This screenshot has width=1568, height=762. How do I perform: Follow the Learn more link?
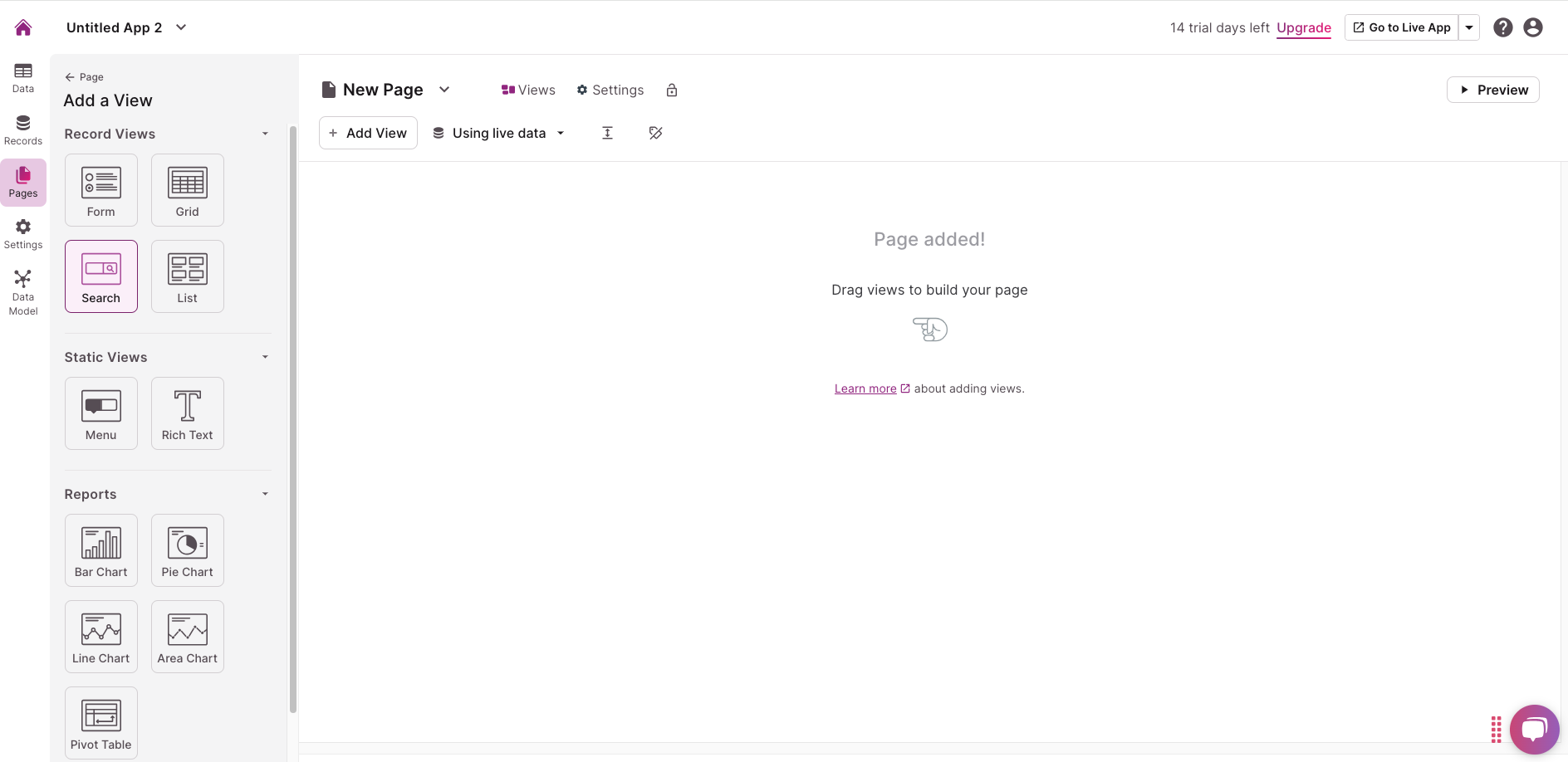865,388
